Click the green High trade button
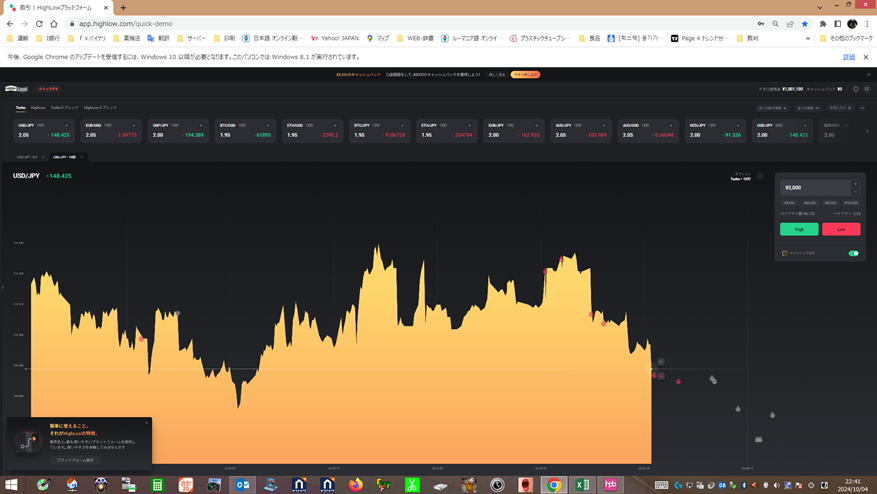877x494 pixels. tap(799, 229)
